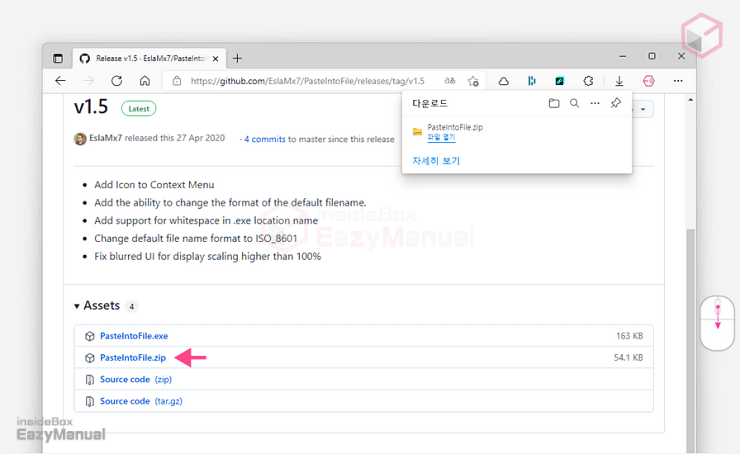This screenshot has height=454, width=740.
Task: Click "Fix blurred UI for display scaling" line
Action: pos(208,256)
